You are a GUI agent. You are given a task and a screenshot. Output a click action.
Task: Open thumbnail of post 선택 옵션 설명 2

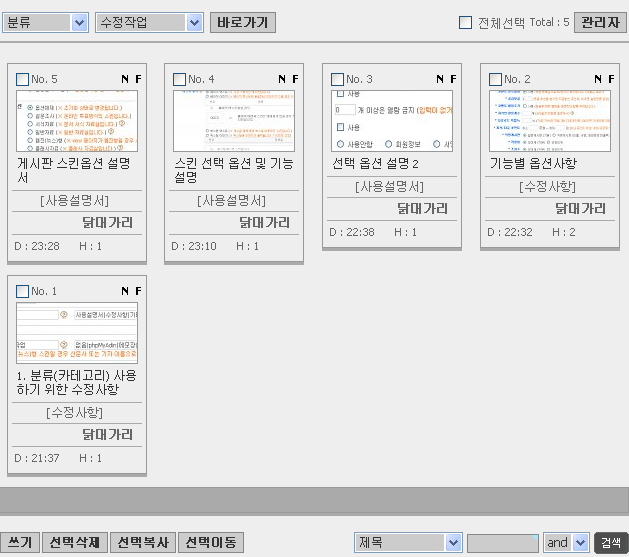tap(392, 120)
